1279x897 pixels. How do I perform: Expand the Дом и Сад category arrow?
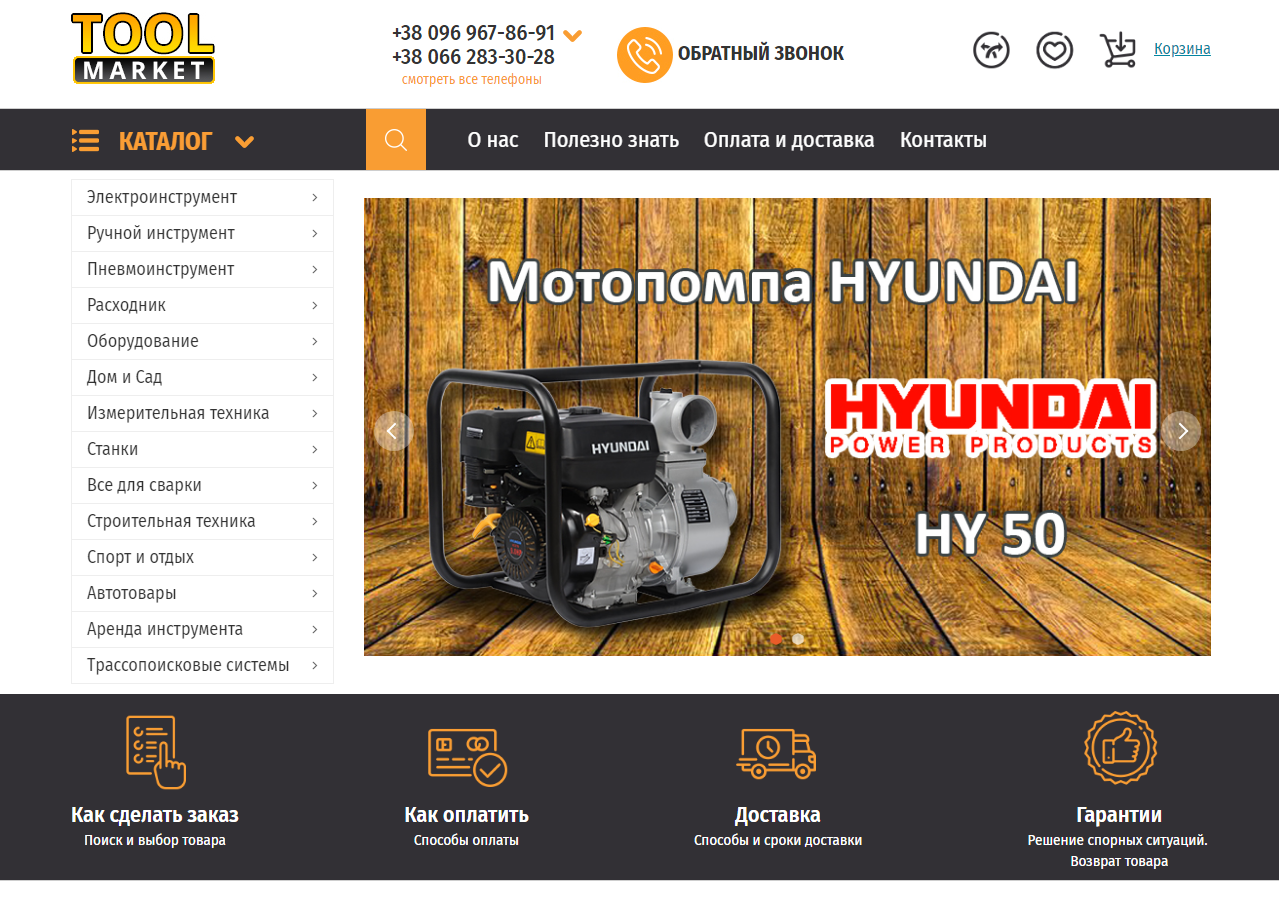click(314, 377)
